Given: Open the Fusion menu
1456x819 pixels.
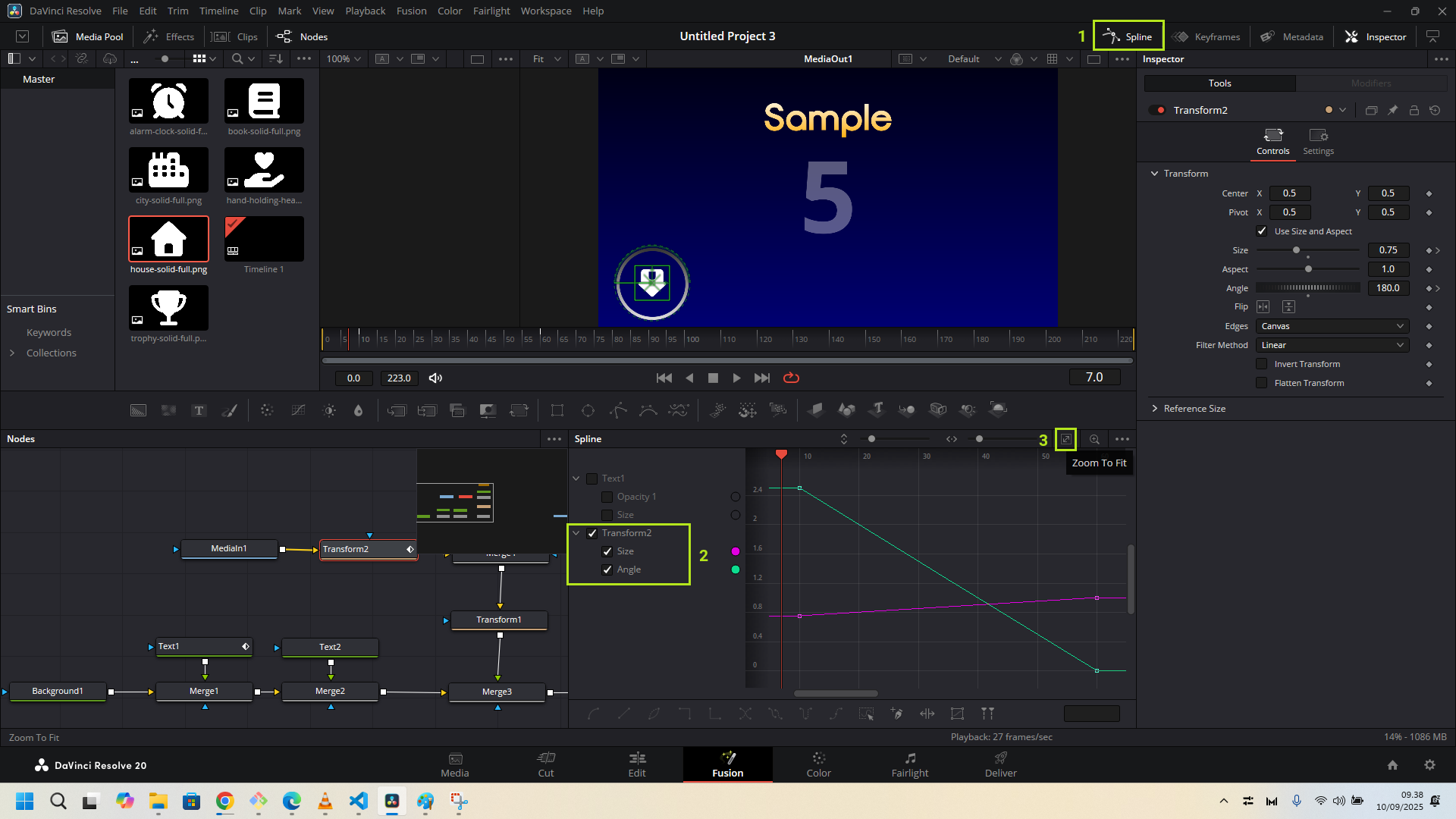Looking at the screenshot, I should (411, 11).
